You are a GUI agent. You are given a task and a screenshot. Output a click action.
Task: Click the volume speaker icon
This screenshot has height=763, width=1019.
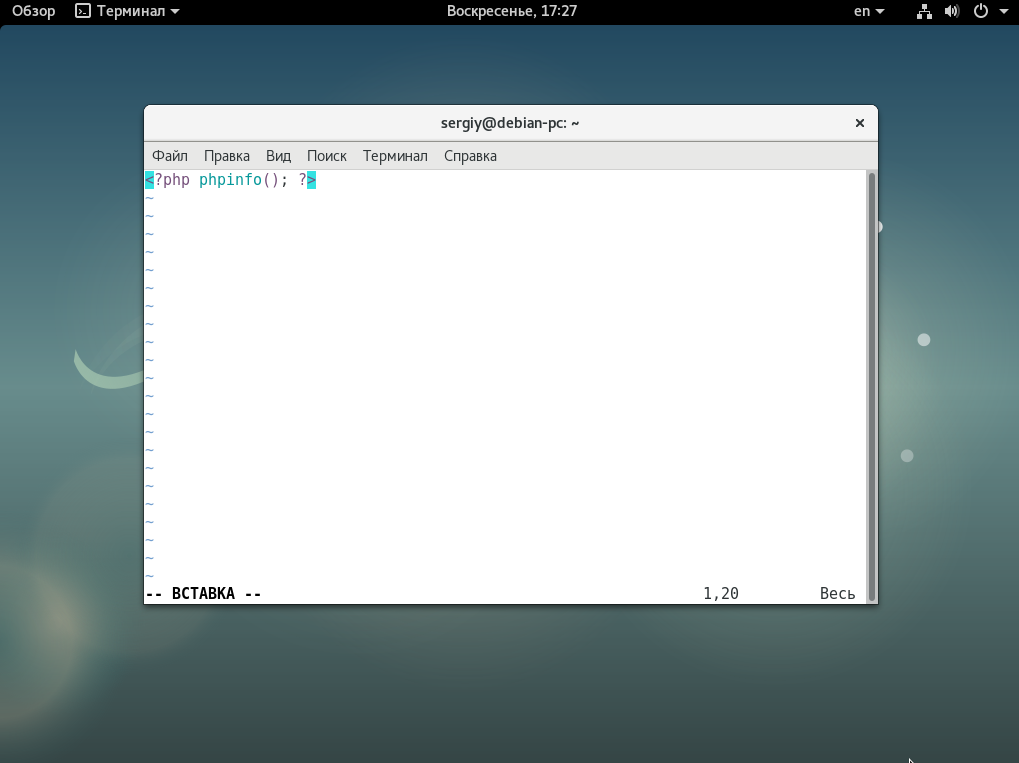(951, 11)
